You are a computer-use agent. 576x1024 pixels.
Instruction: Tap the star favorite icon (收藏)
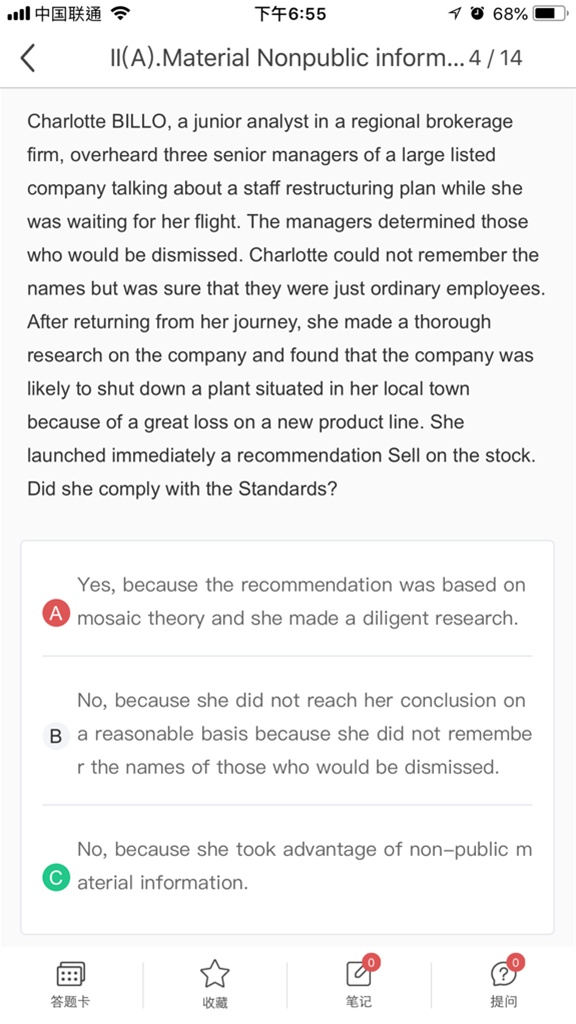coord(215,974)
